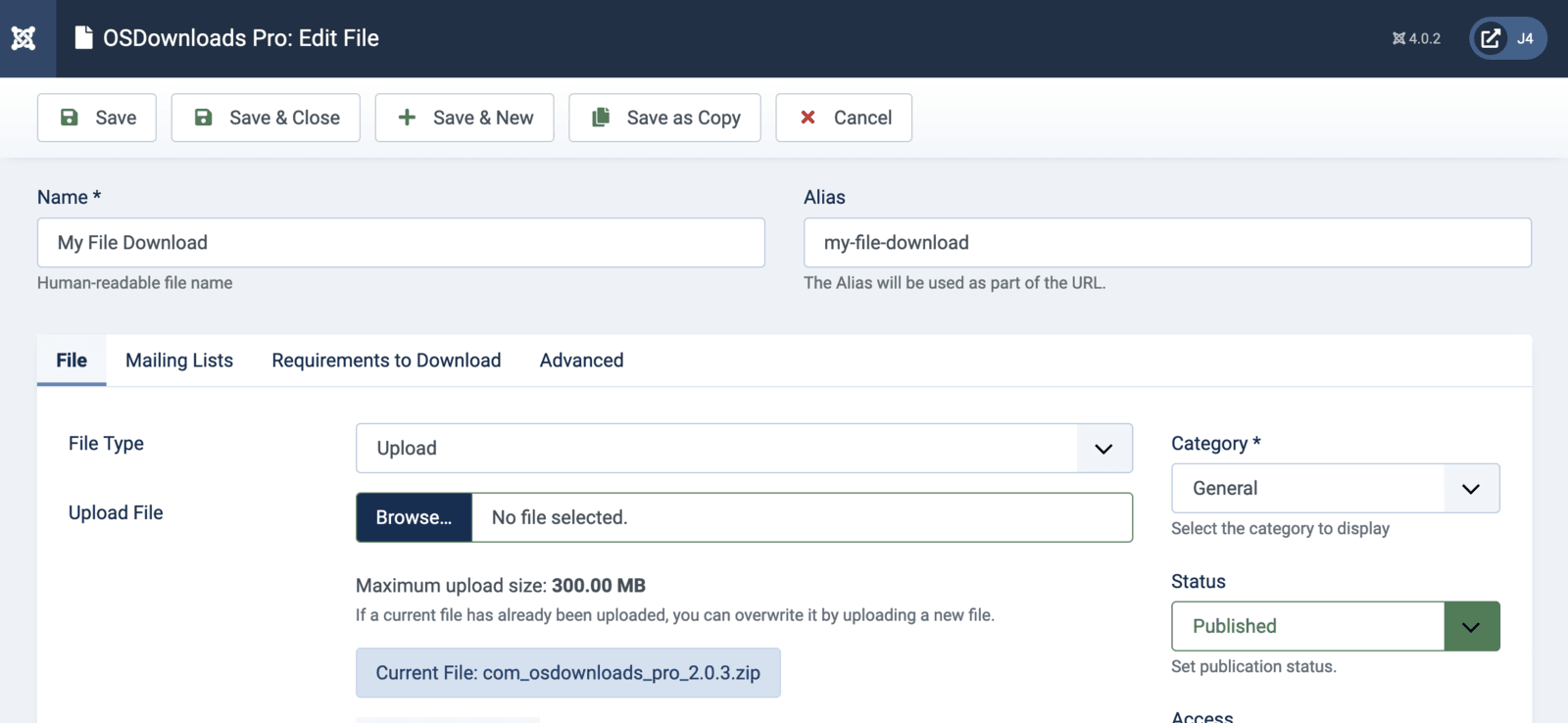The height and width of the screenshot is (723, 1568).
Task: Click Save & New button
Action: tap(465, 118)
